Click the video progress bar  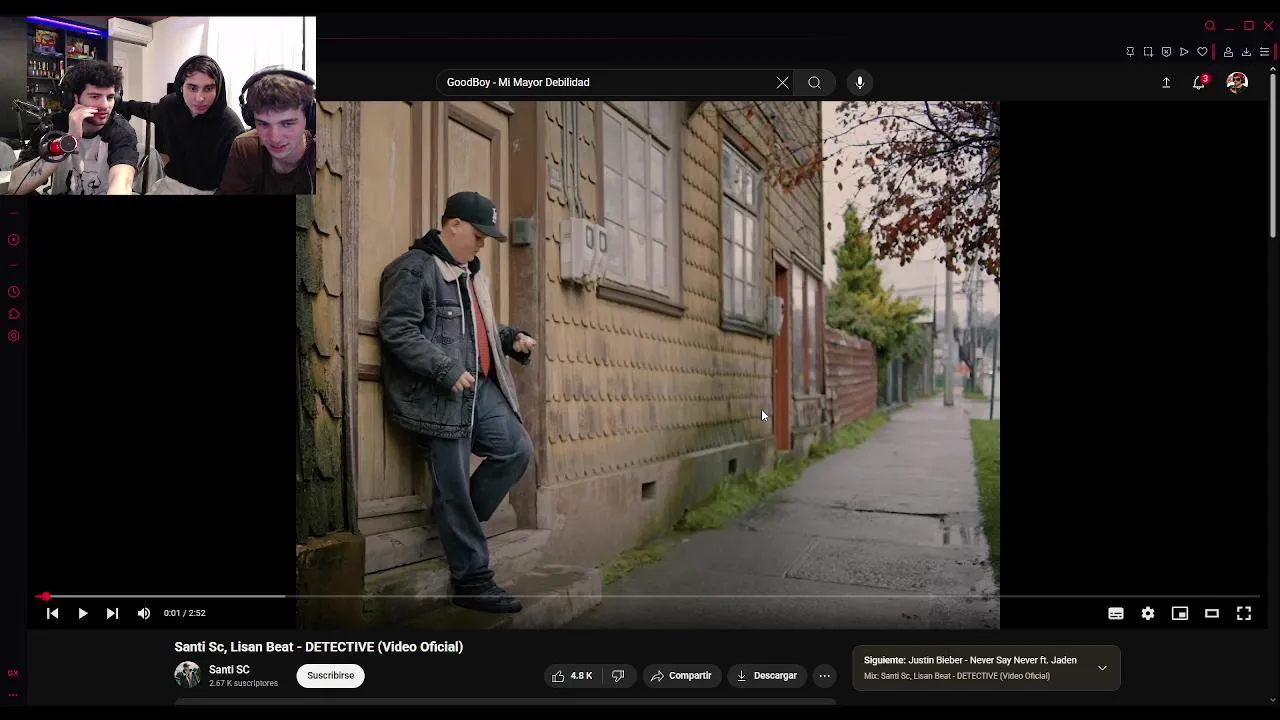coord(648,597)
